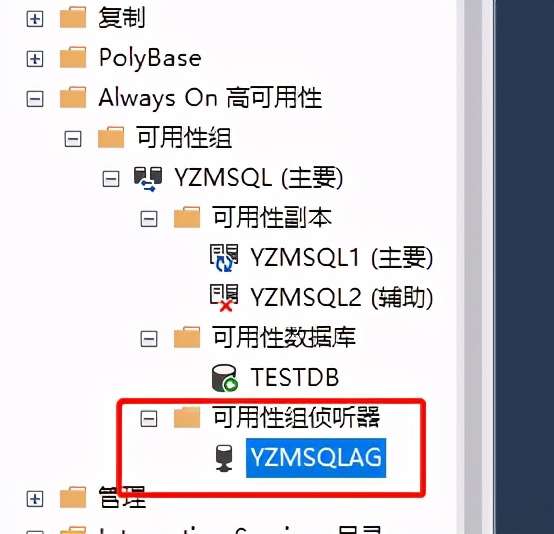The width and height of the screenshot is (554, 534).
Task: Click the YZMSQLAG listener icon
Action: click(224, 458)
